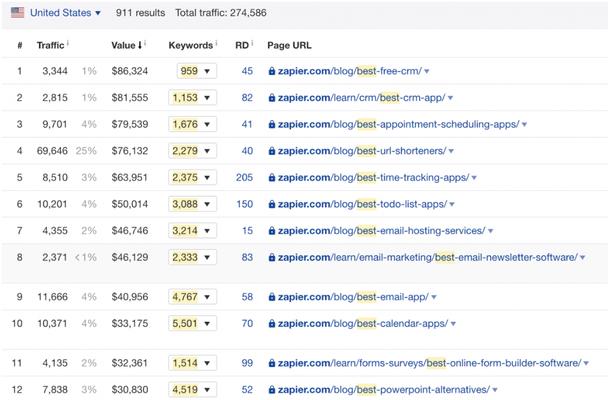The width and height of the screenshot is (608, 400).
Task: Click the US flag icon
Action: point(17,13)
